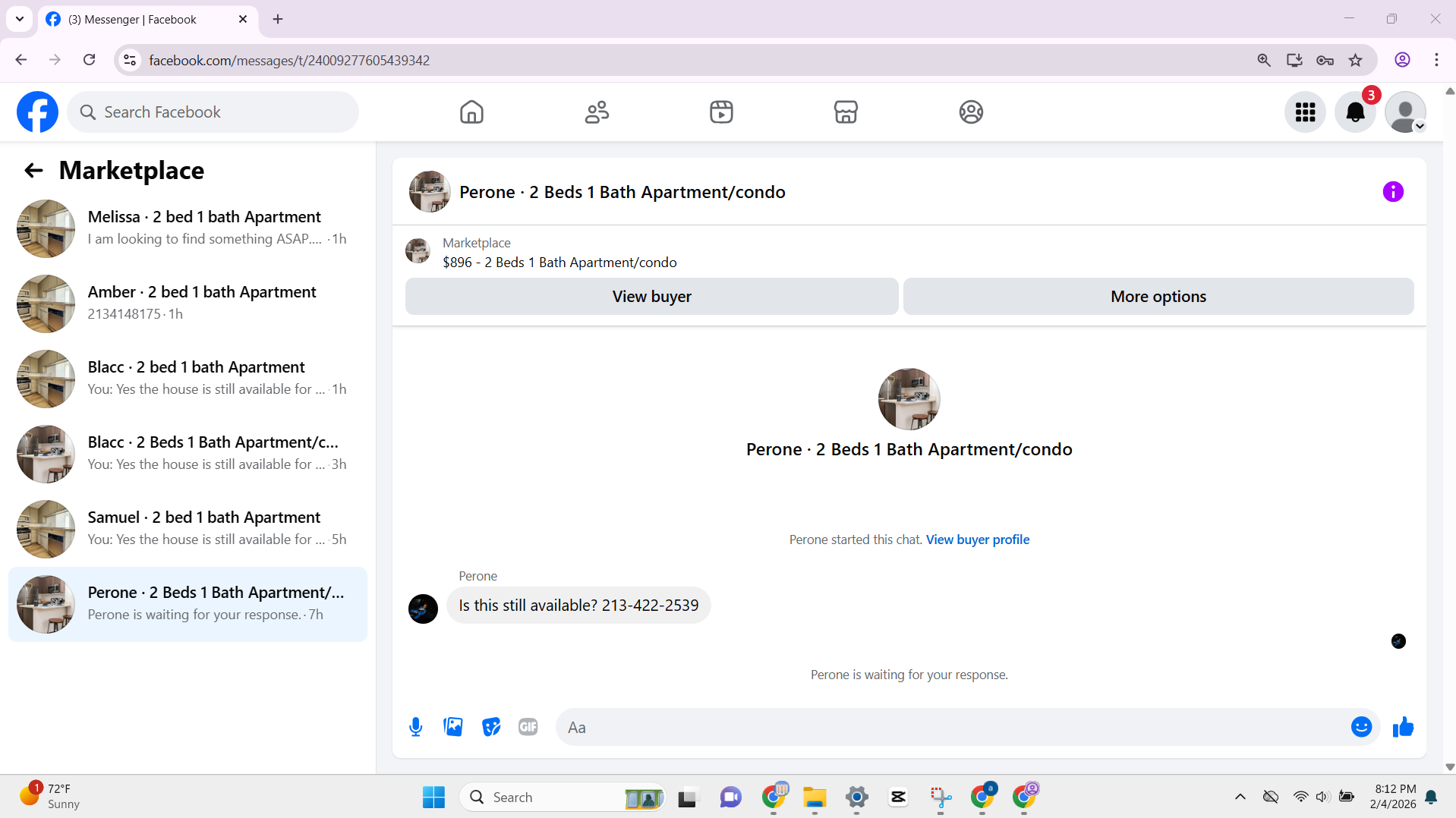Go to the Home feed icon
Image resolution: width=1456 pixels, height=818 pixels.
click(x=471, y=112)
